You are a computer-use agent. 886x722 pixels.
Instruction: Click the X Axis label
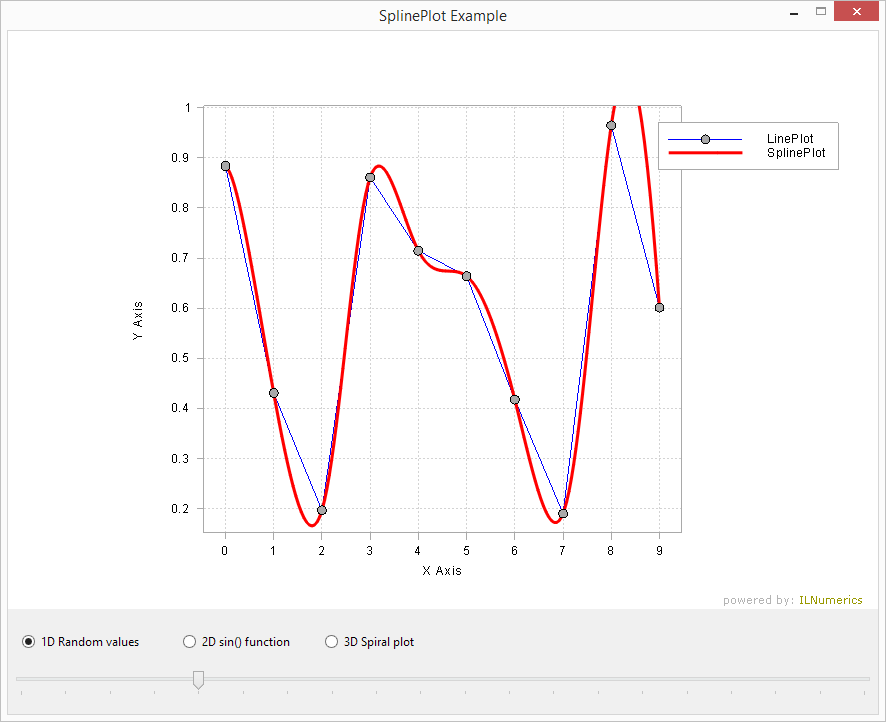[442, 571]
